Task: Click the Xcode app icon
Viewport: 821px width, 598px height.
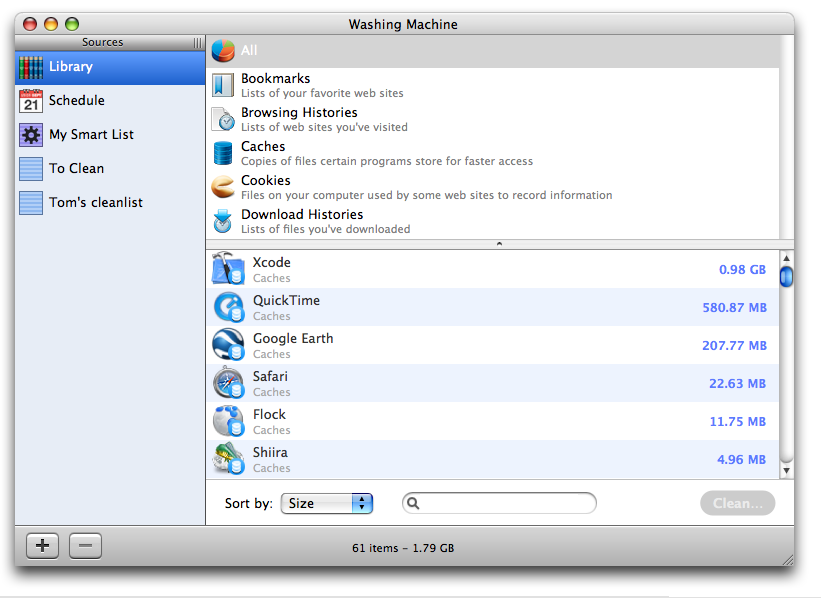Action: 228,268
